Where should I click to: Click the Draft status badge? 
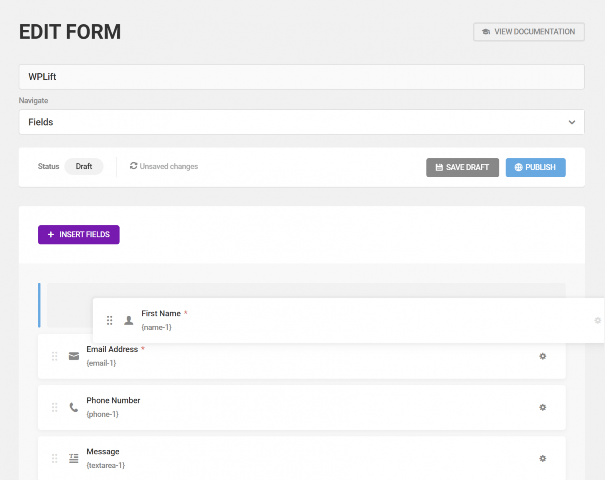click(x=84, y=166)
